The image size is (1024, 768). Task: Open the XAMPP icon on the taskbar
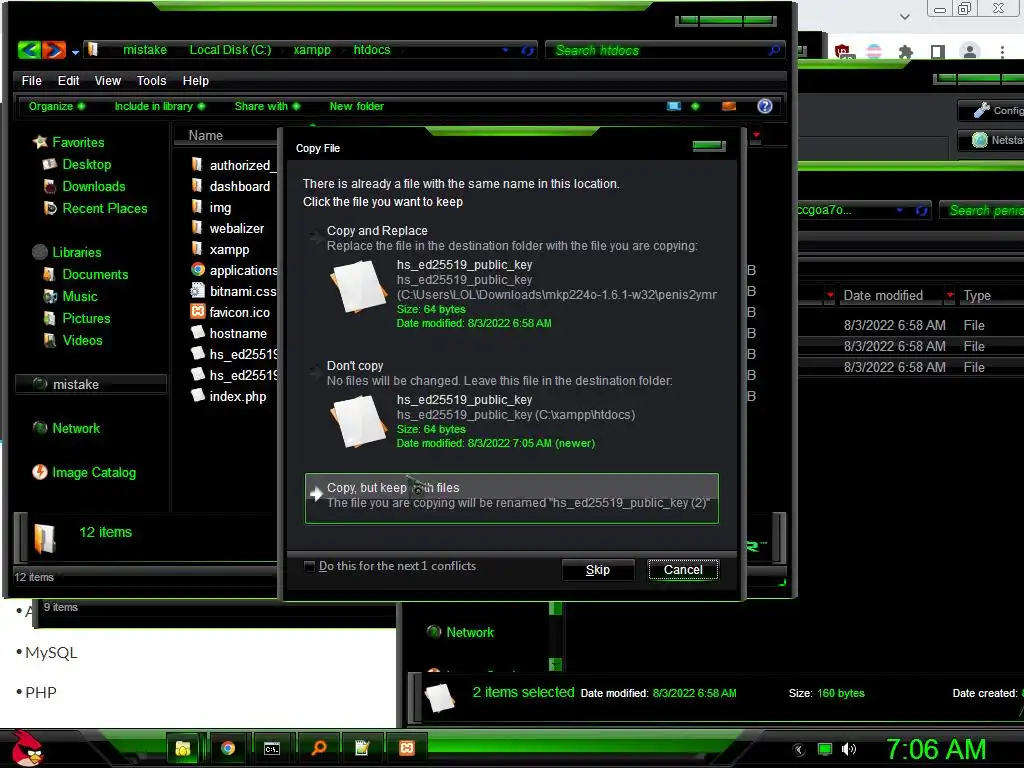(406, 748)
